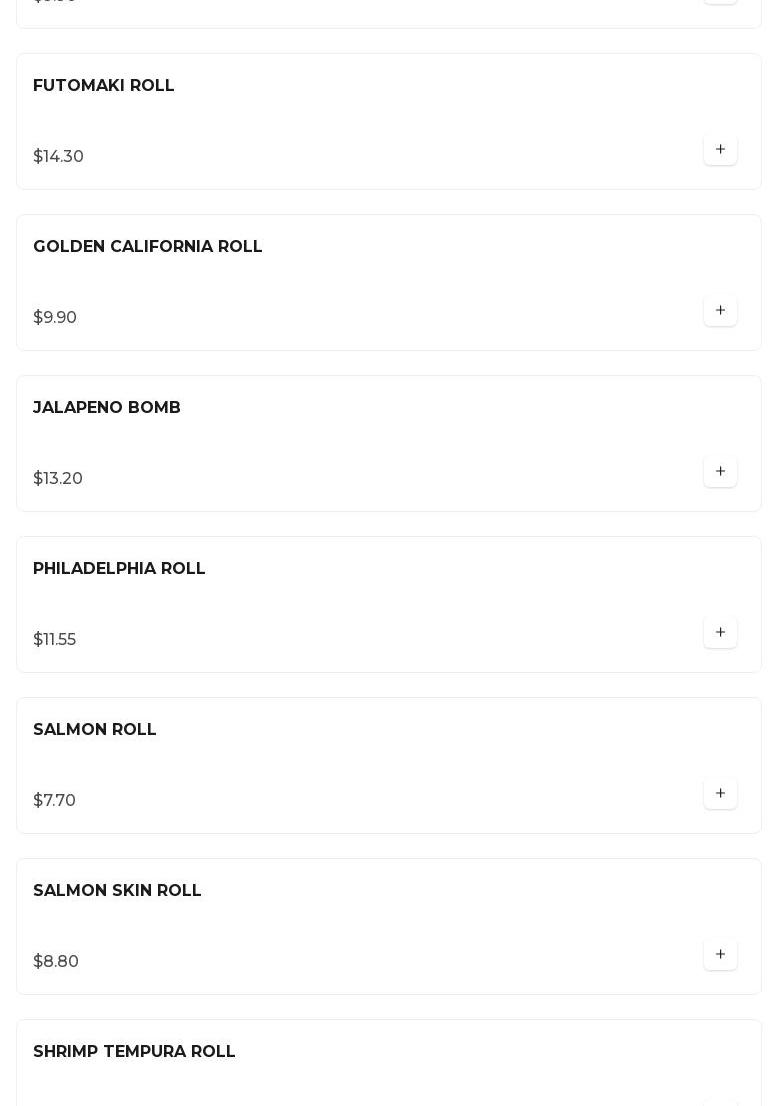
Task: Click the $14.30 price label
Action: (59, 157)
